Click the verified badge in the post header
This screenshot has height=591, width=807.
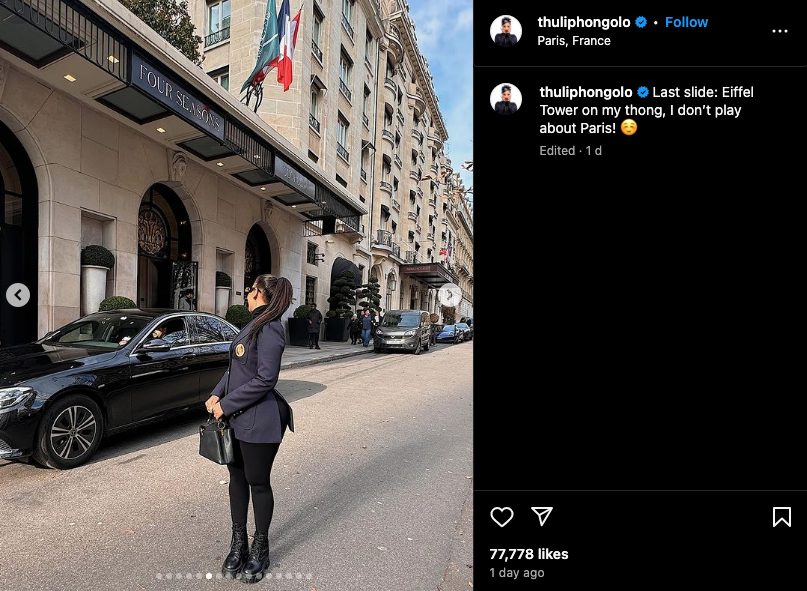click(x=641, y=22)
